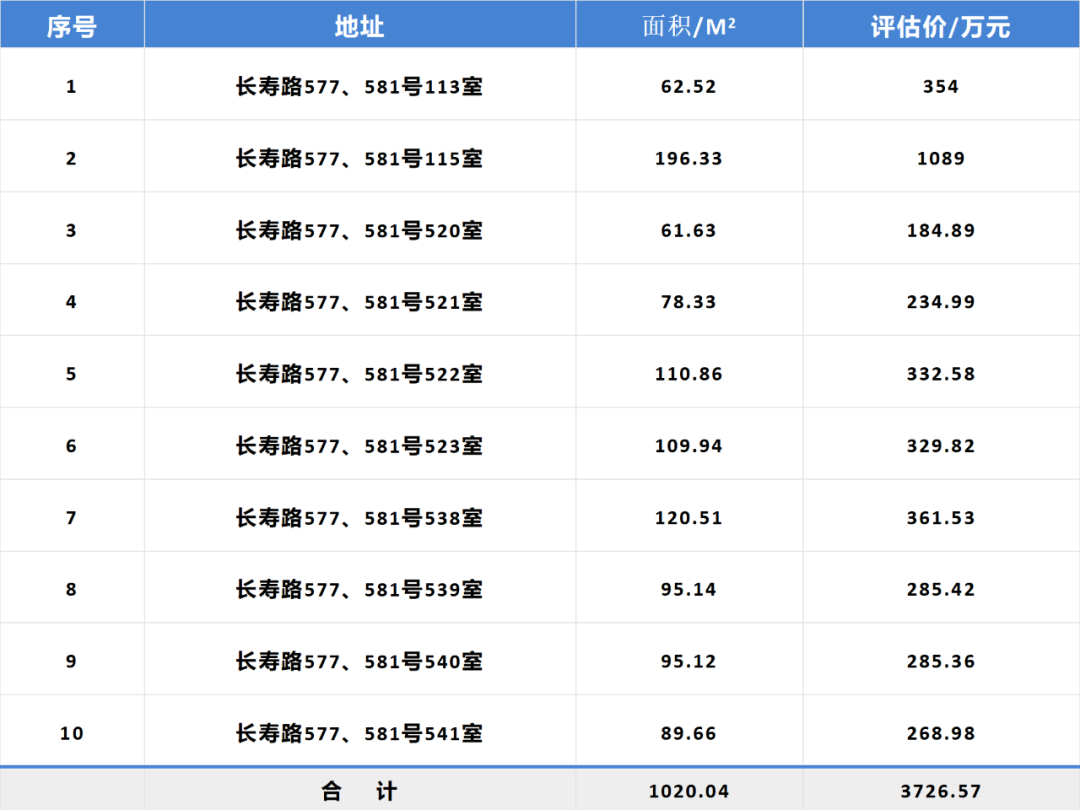Click area value 95.14
The image size is (1080, 810).
click(689, 590)
